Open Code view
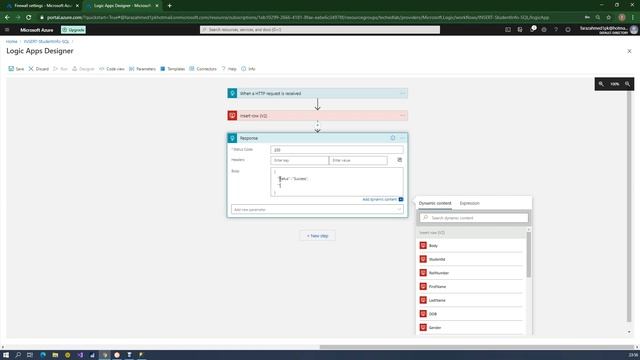Viewport: 640px width, 360px height. (x=112, y=69)
